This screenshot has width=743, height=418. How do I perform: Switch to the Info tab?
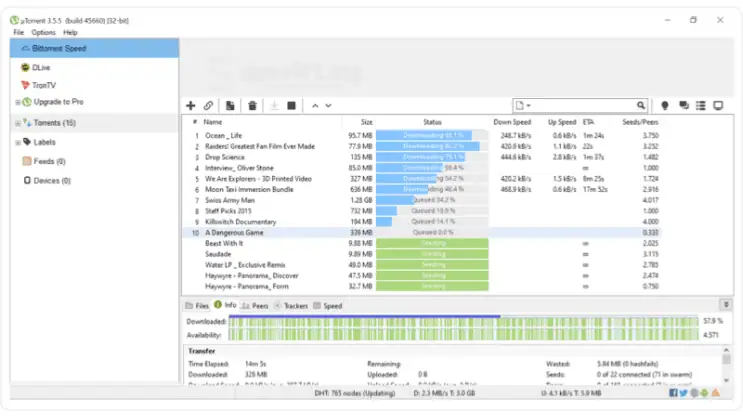(x=225, y=305)
